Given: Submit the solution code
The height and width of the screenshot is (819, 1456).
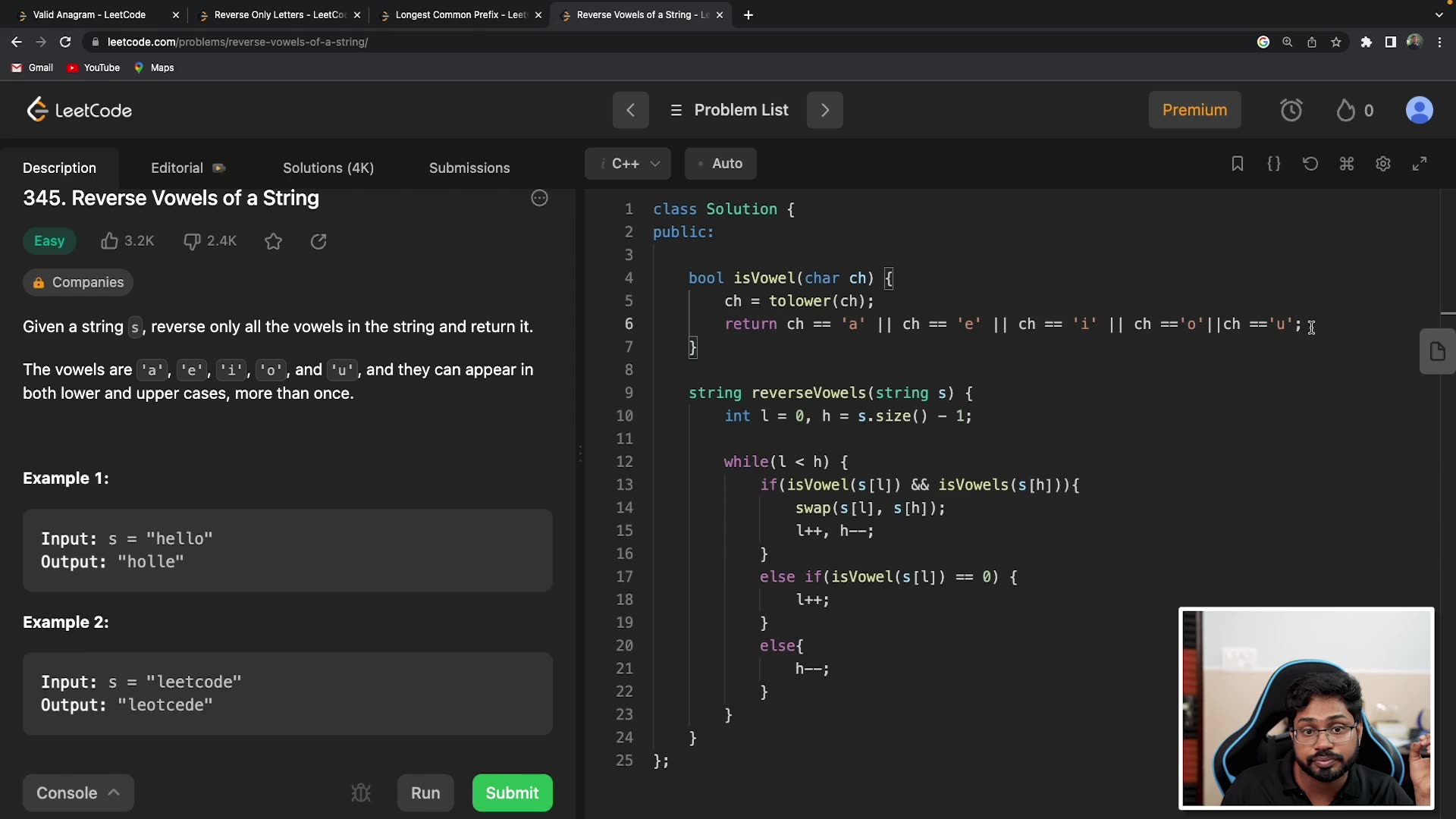Looking at the screenshot, I should (513, 793).
